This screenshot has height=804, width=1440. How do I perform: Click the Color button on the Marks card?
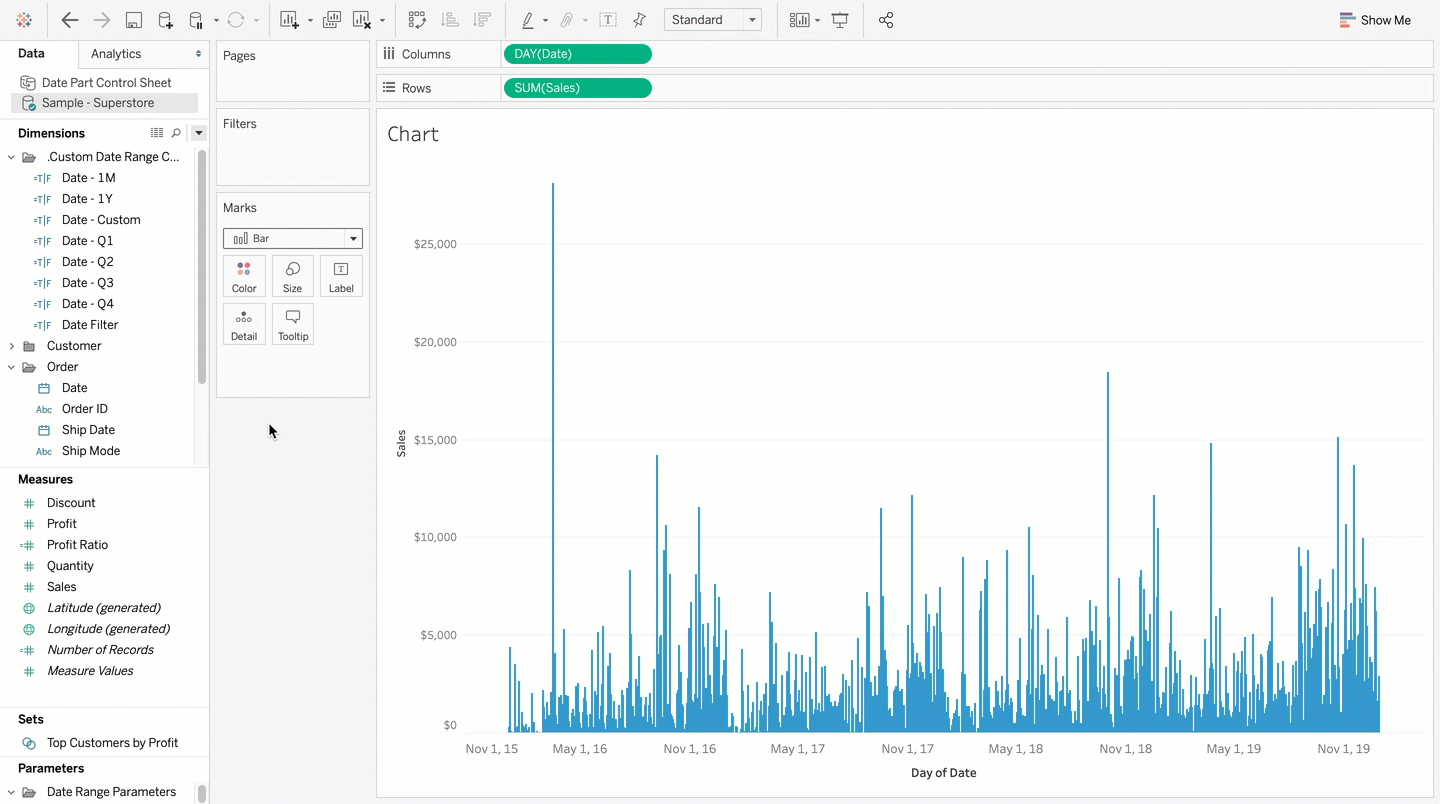click(244, 275)
